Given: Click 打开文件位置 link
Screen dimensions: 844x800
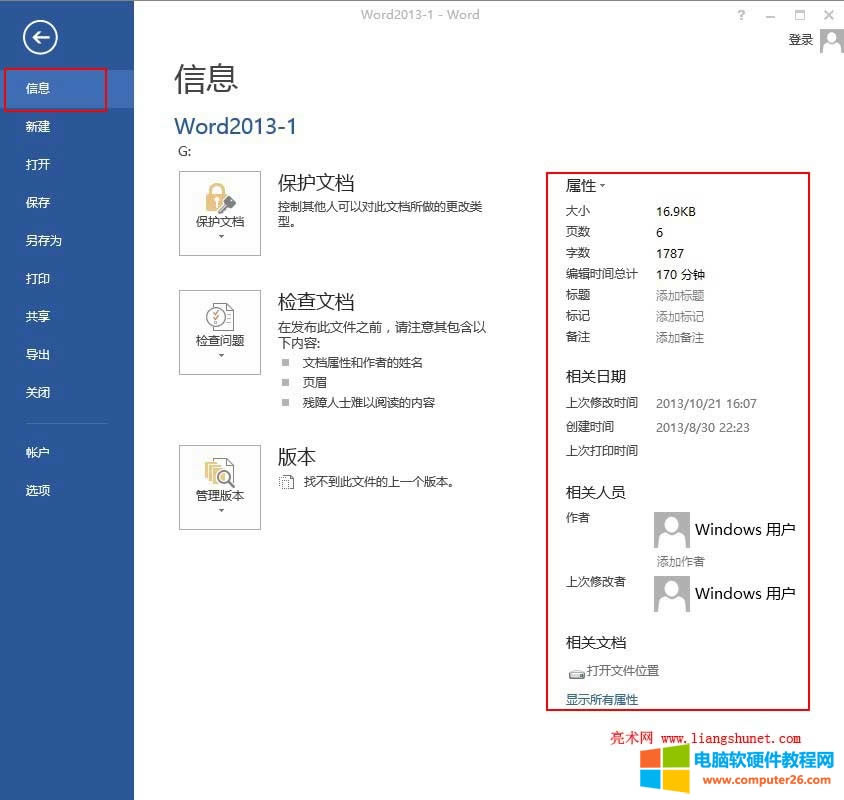Looking at the screenshot, I should (622, 671).
